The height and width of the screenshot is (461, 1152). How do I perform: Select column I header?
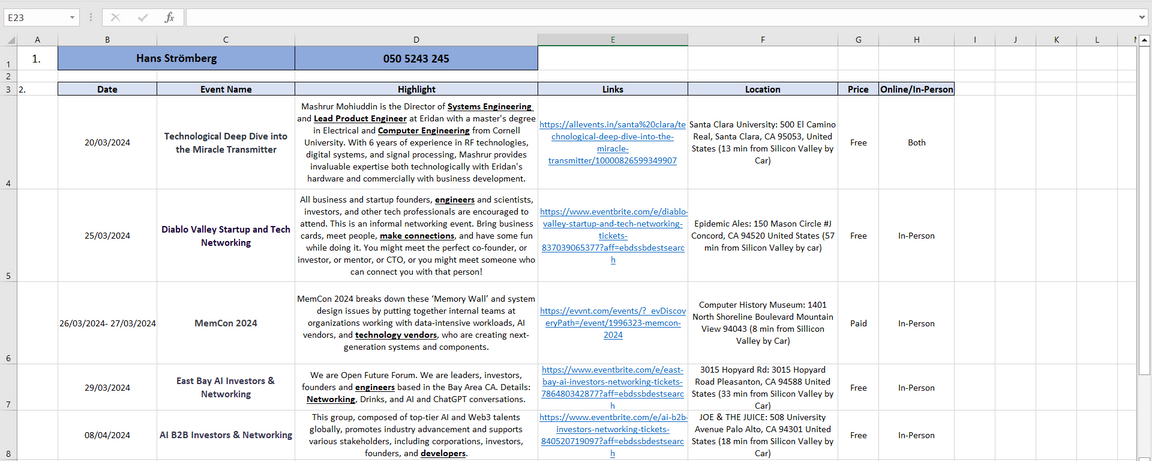pyautogui.click(x=975, y=40)
